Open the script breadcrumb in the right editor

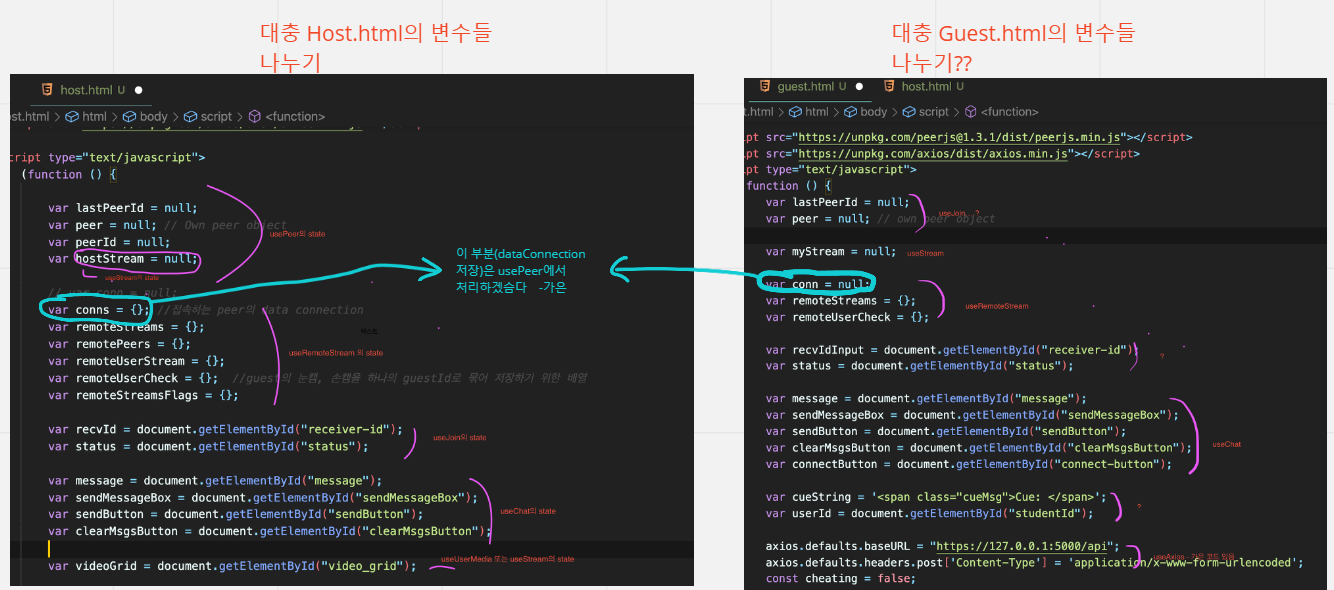click(x=925, y=112)
